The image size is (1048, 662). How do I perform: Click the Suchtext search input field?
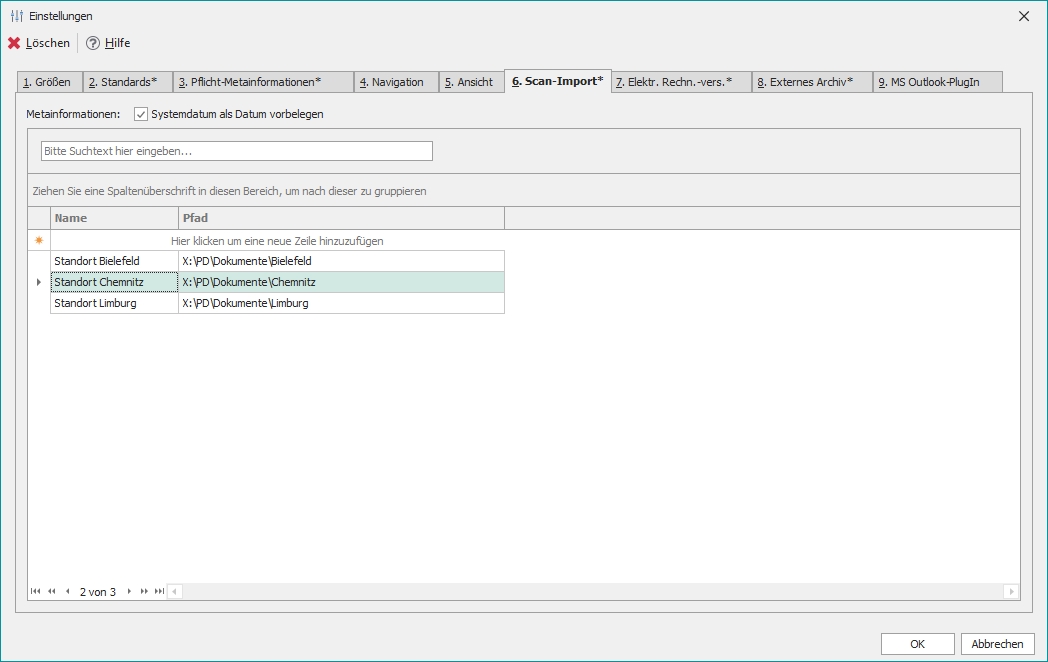tap(236, 150)
